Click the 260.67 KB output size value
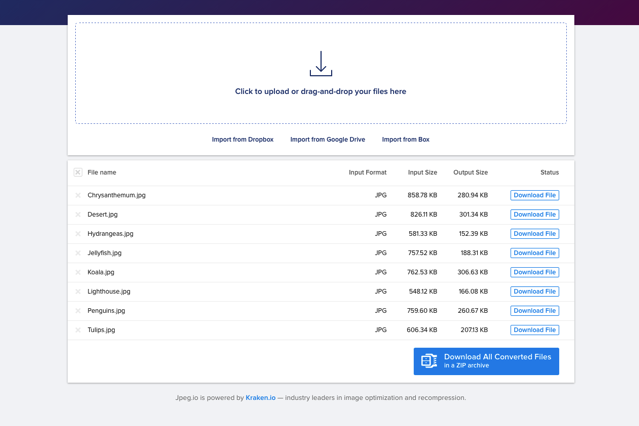 472,311
